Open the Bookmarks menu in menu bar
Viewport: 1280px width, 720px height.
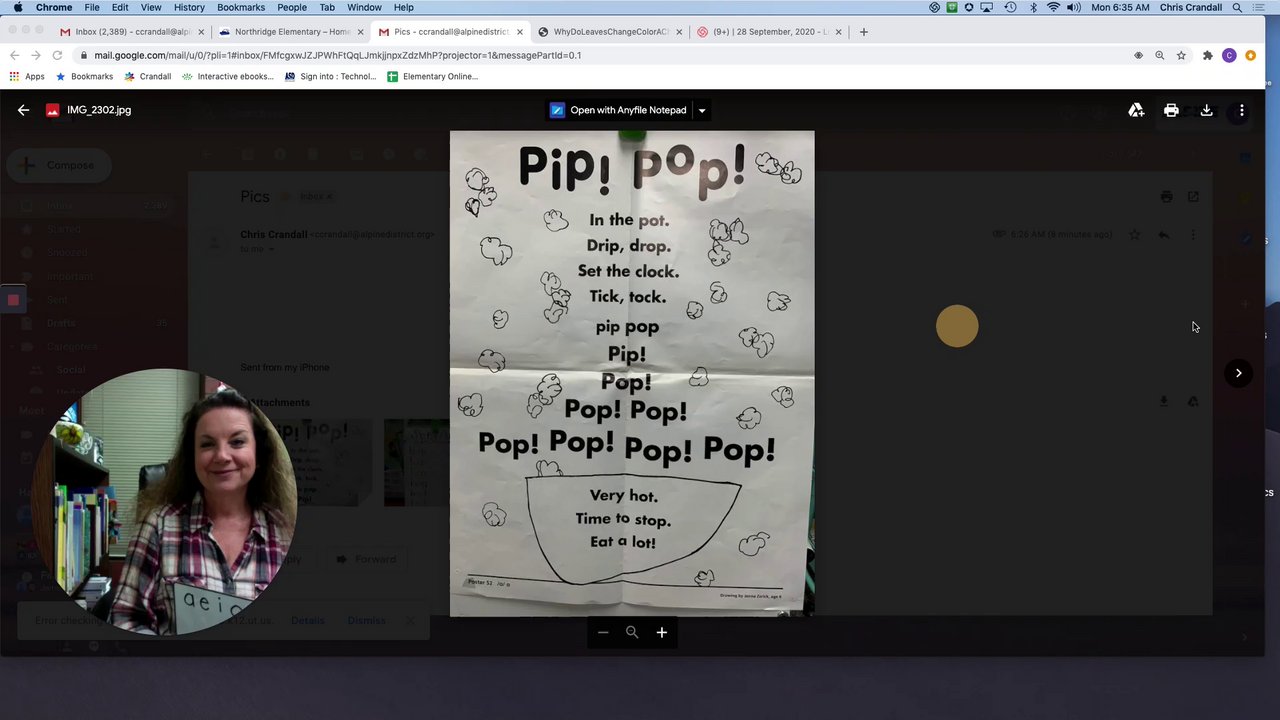[241, 7]
